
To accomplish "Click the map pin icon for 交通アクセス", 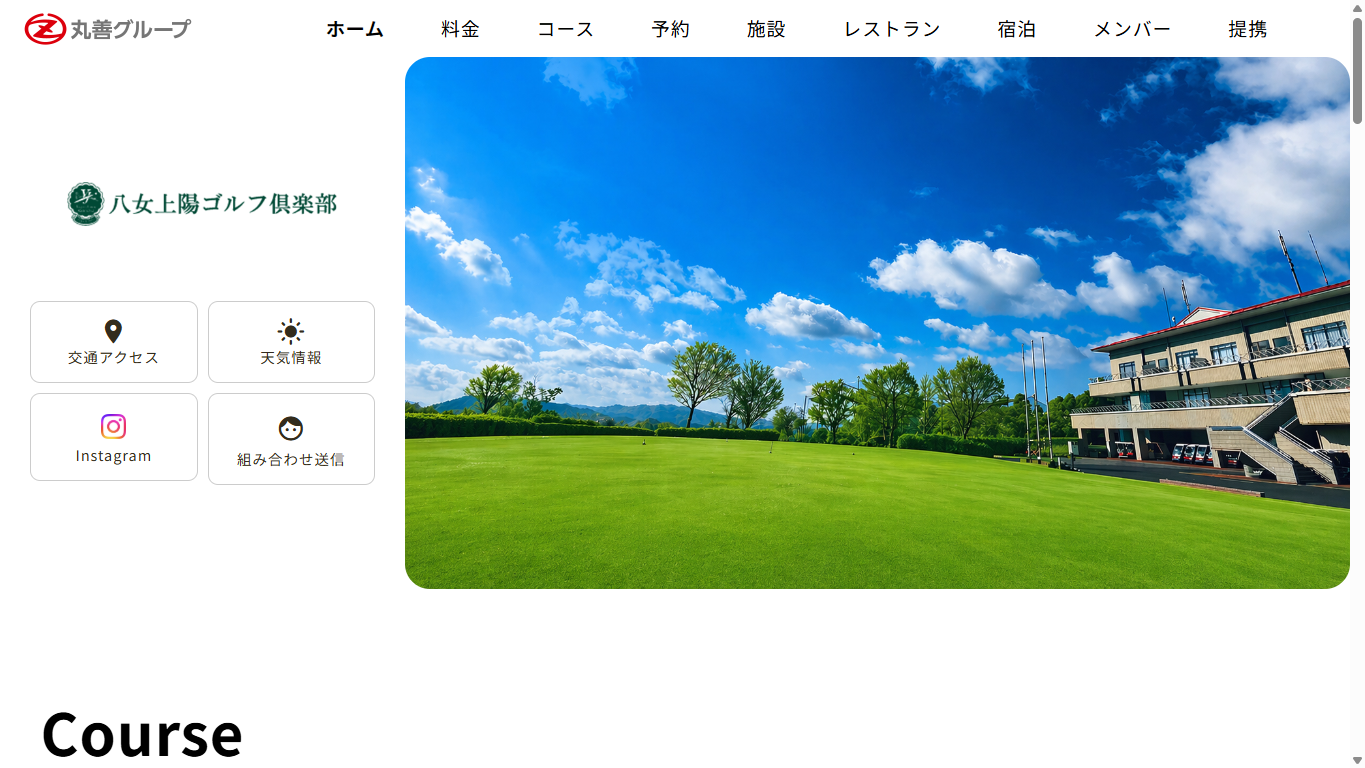I will tap(113, 331).
